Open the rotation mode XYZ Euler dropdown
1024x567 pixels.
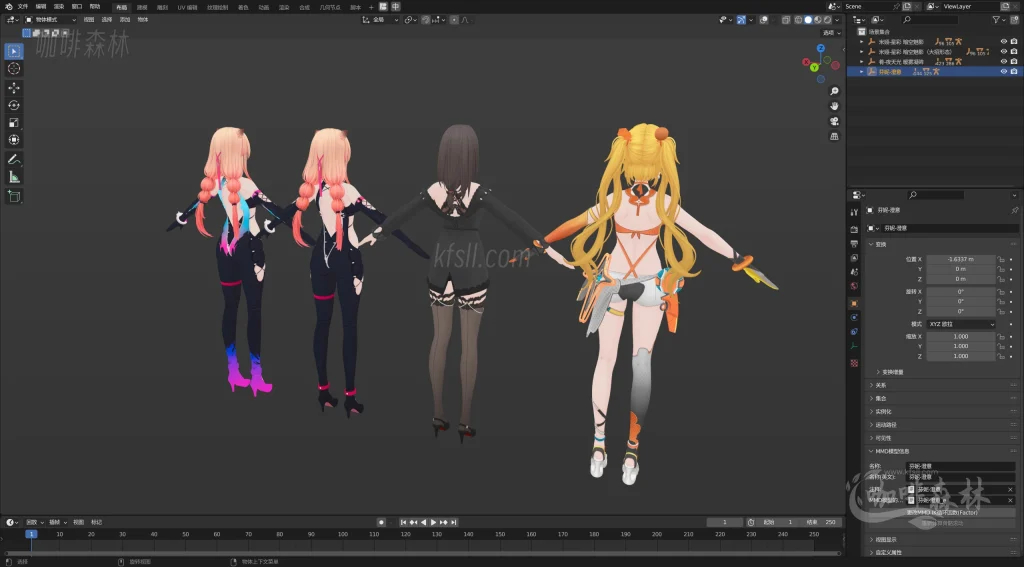click(x=961, y=324)
